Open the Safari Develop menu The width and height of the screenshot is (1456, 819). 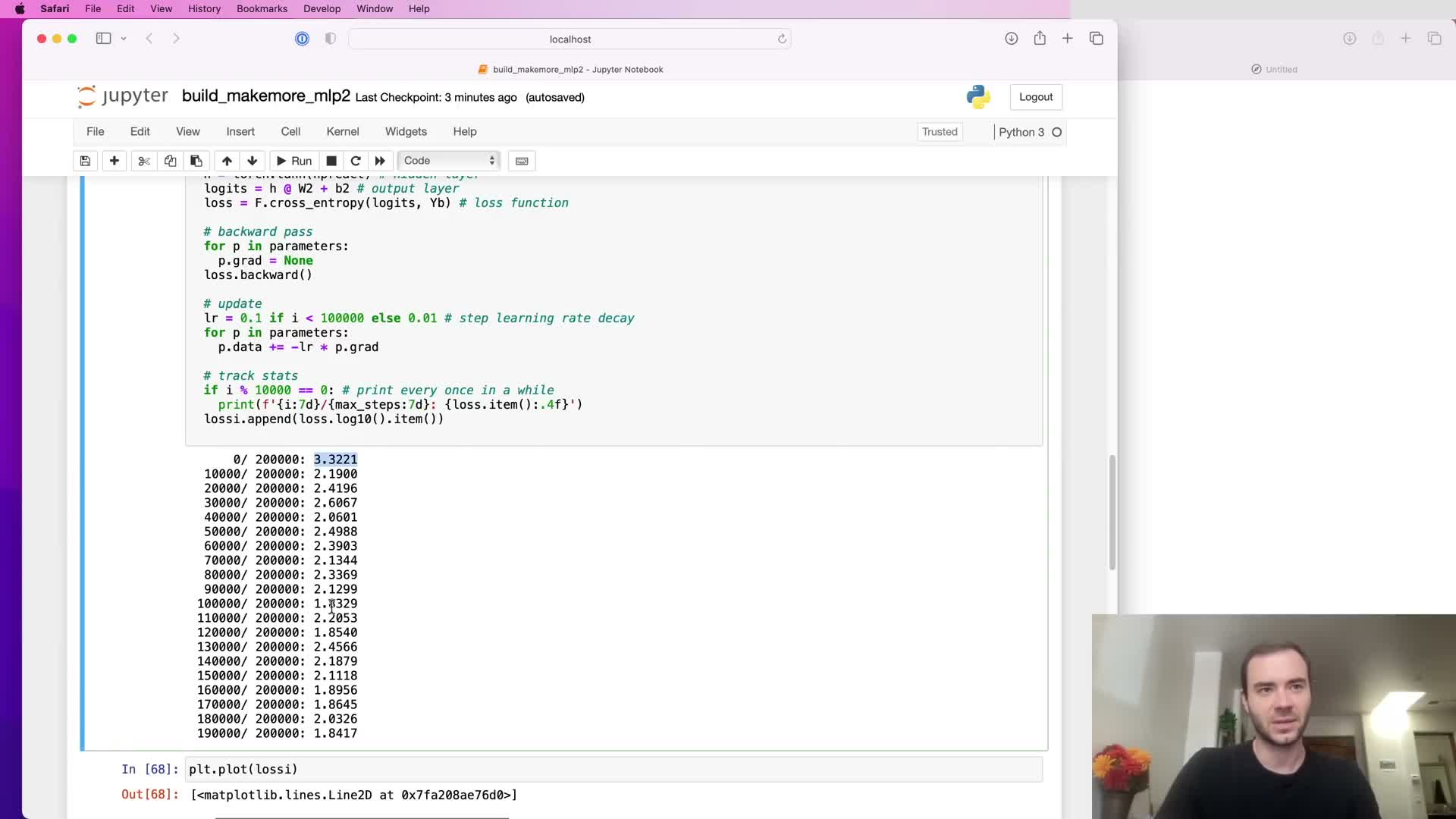(322, 8)
